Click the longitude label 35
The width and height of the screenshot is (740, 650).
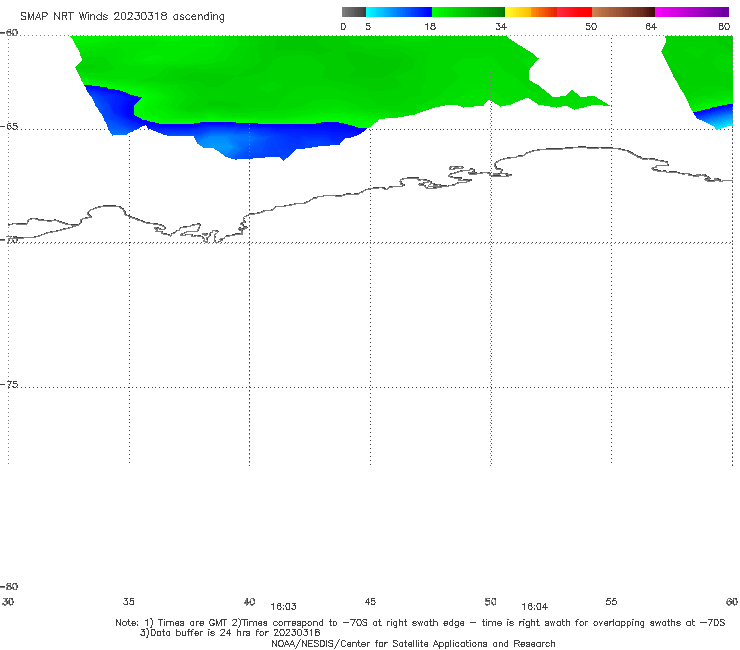click(129, 601)
